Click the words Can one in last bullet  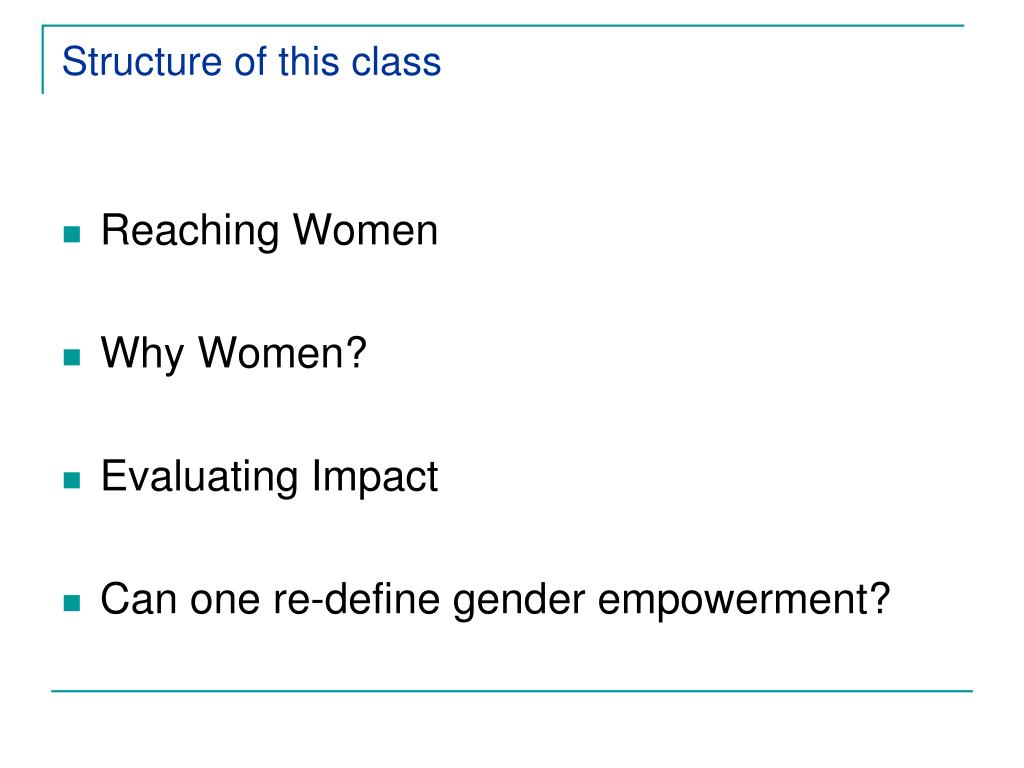pyautogui.click(x=180, y=599)
